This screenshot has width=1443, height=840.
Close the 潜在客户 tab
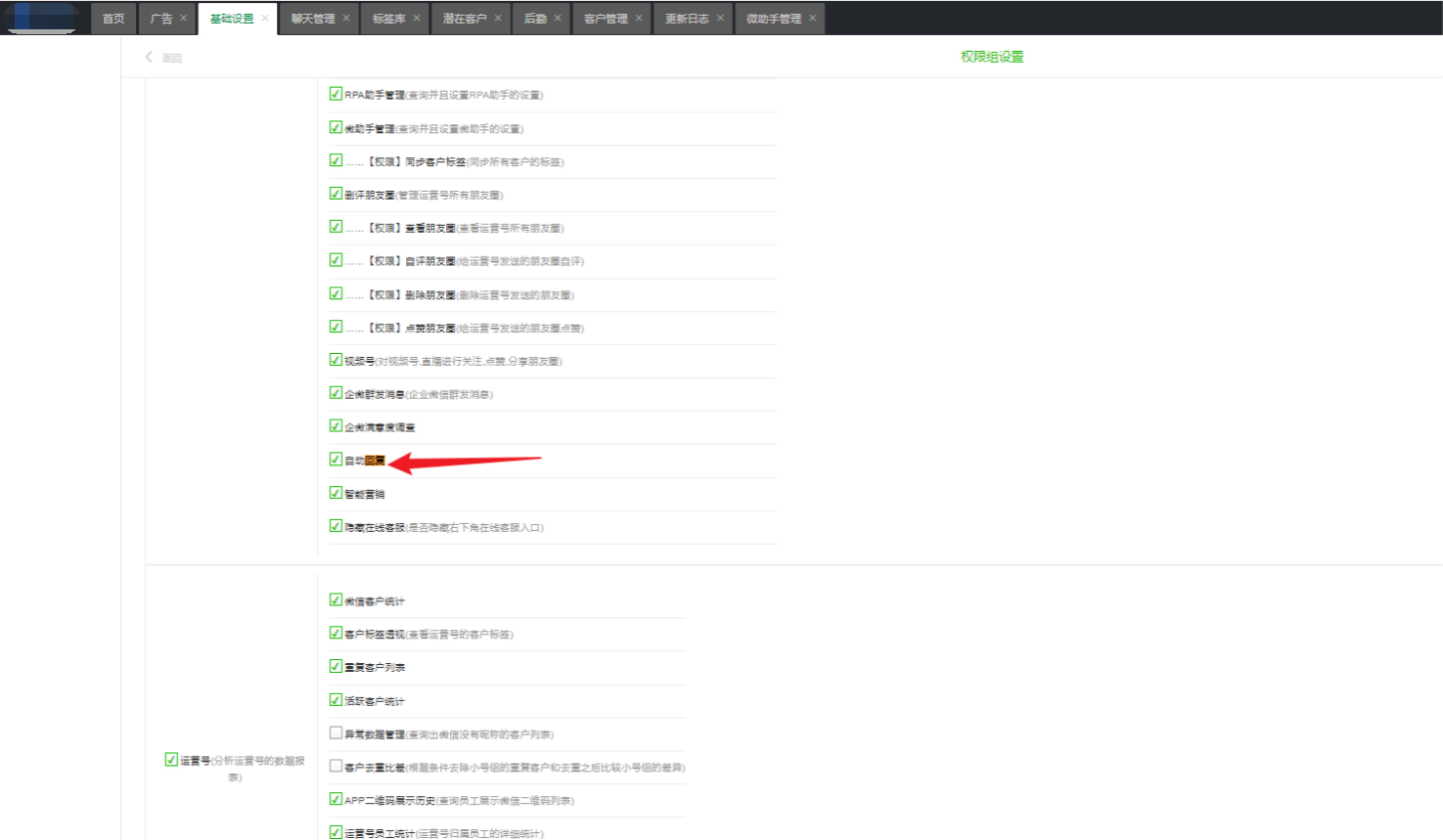(x=497, y=19)
